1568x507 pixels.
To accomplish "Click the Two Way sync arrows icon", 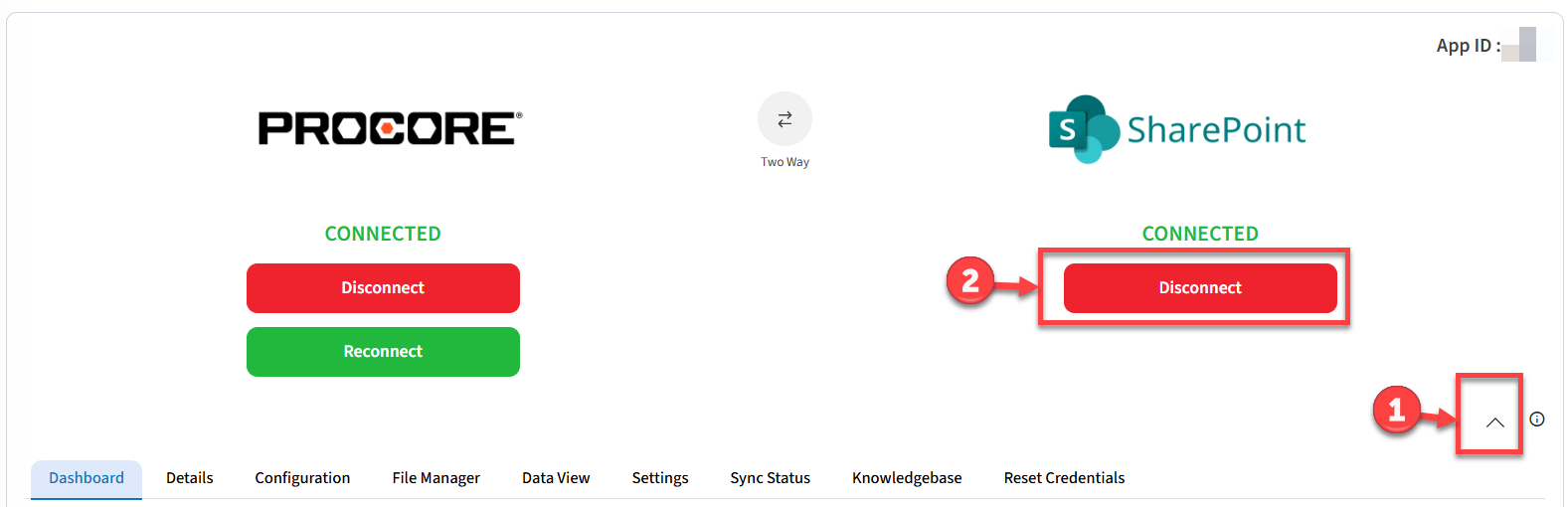I will pyautogui.click(x=784, y=119).
